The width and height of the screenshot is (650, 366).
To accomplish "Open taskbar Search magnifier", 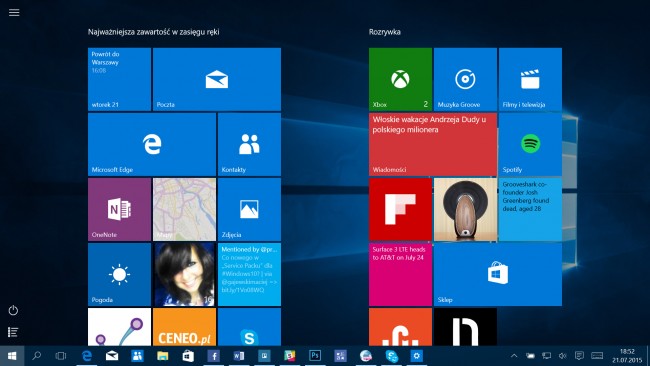I will (x=36, y=356).
